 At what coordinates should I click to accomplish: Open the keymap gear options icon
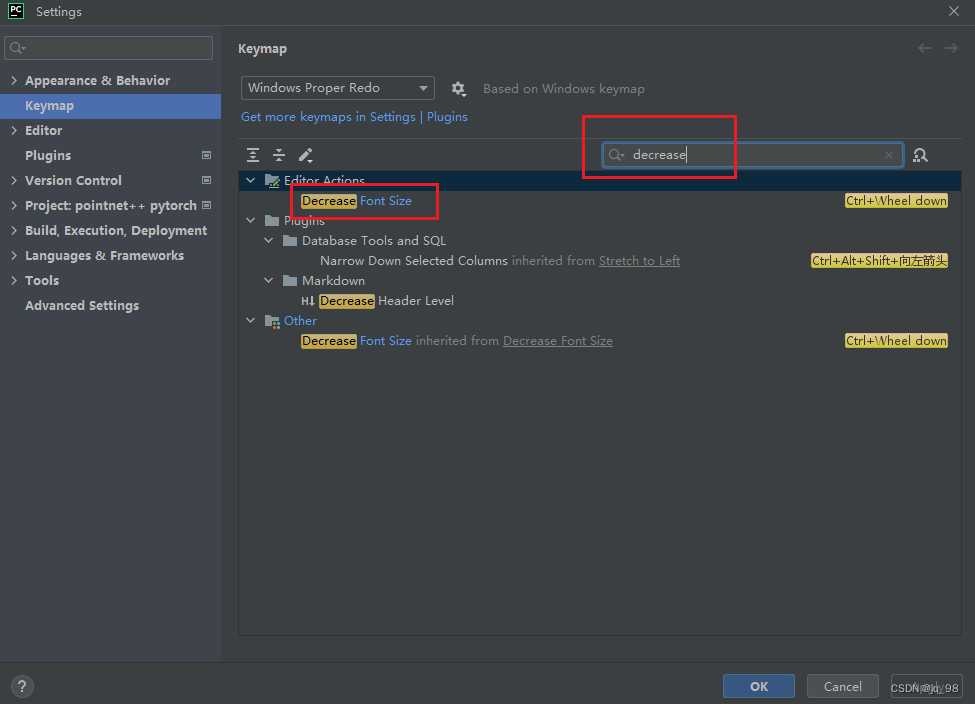(x=459, y=89)
